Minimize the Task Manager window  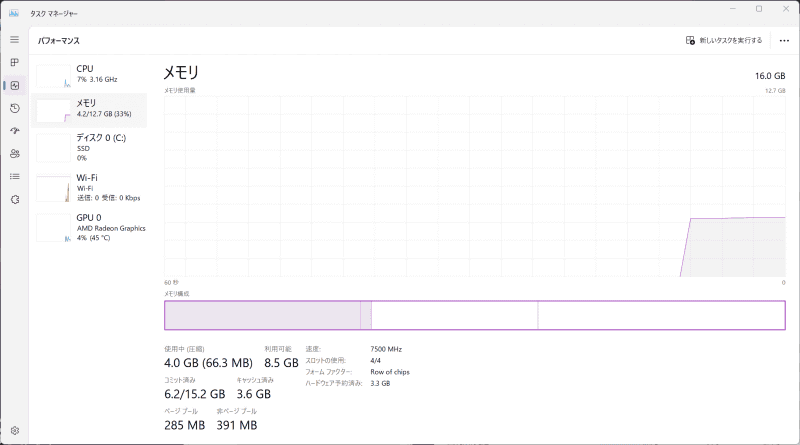click(733, 9)
